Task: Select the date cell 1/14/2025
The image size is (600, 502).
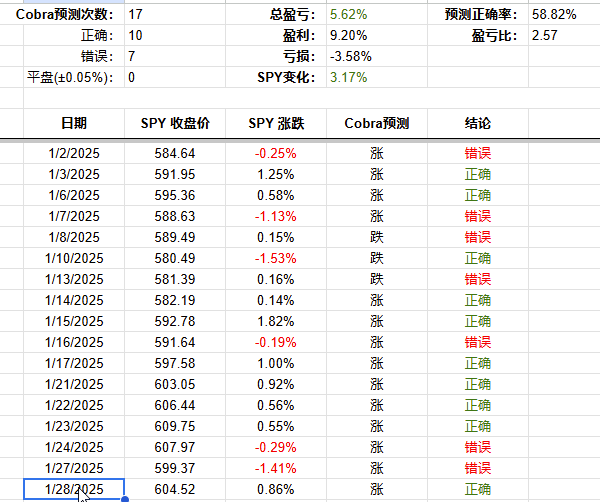Action: (74, 300)
